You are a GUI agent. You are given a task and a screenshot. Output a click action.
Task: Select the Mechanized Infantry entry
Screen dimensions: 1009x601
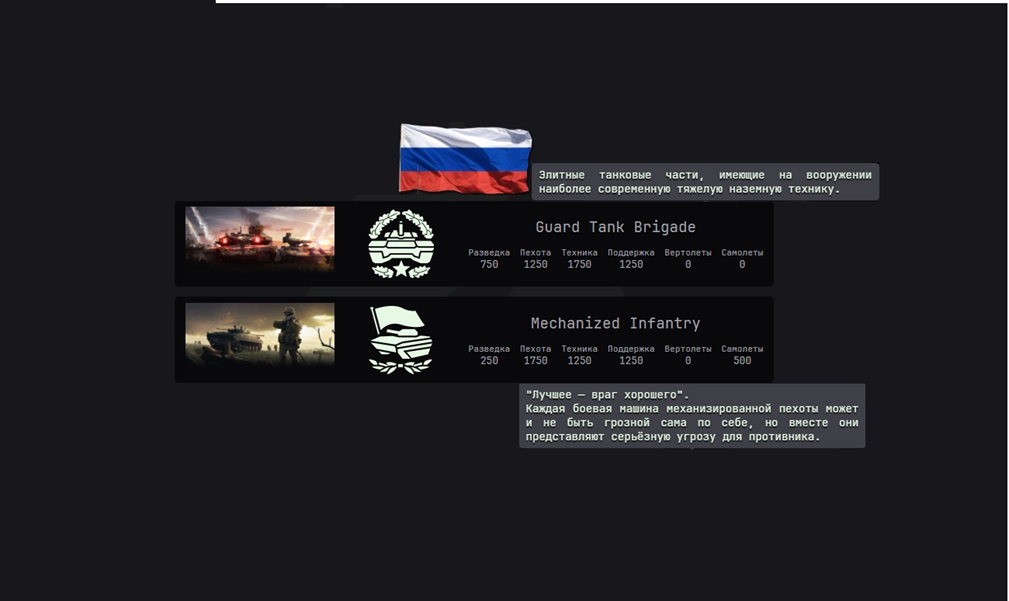point(475,339)
